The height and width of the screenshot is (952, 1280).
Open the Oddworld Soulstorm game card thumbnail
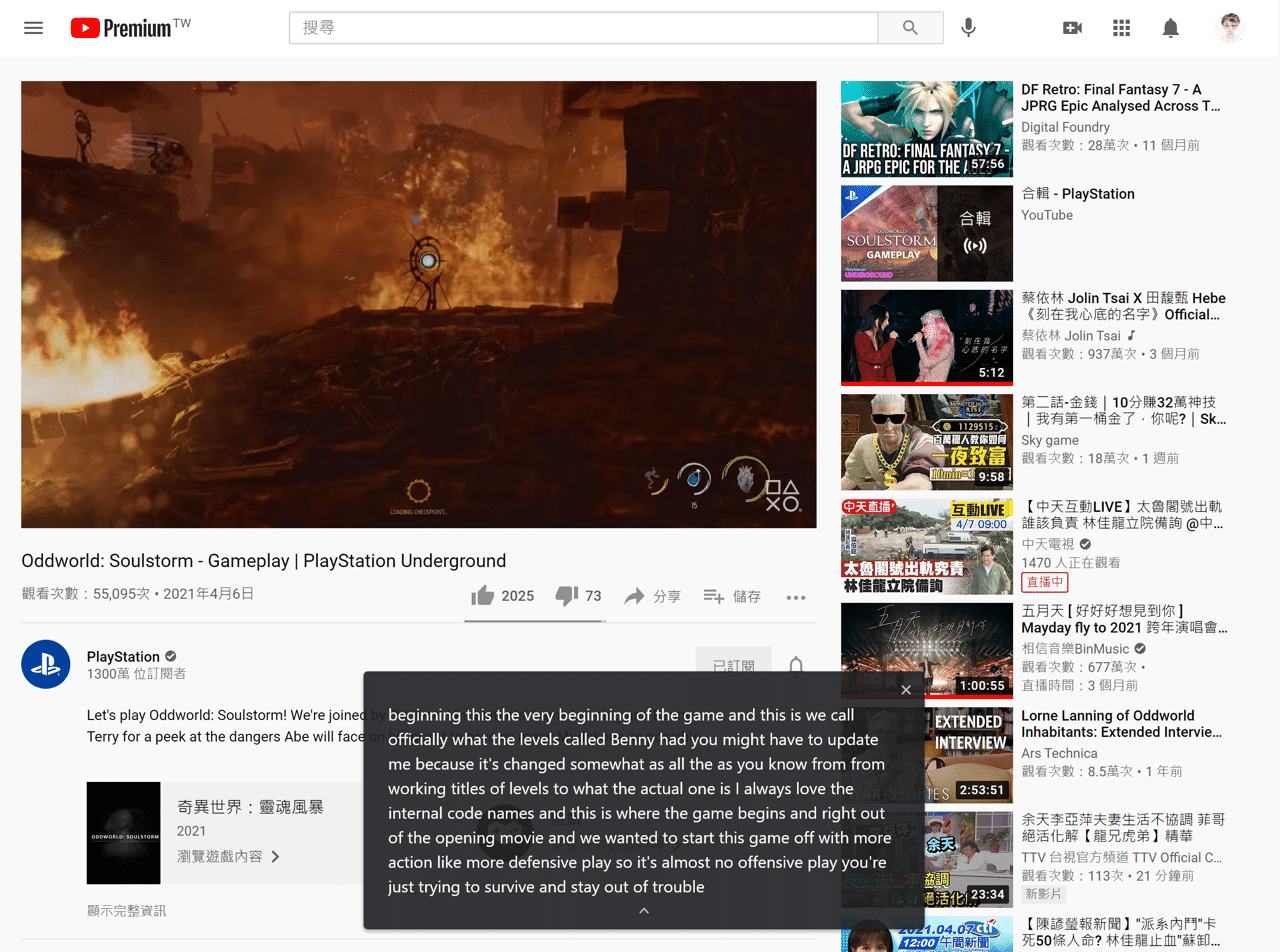(x=124, y=833)
